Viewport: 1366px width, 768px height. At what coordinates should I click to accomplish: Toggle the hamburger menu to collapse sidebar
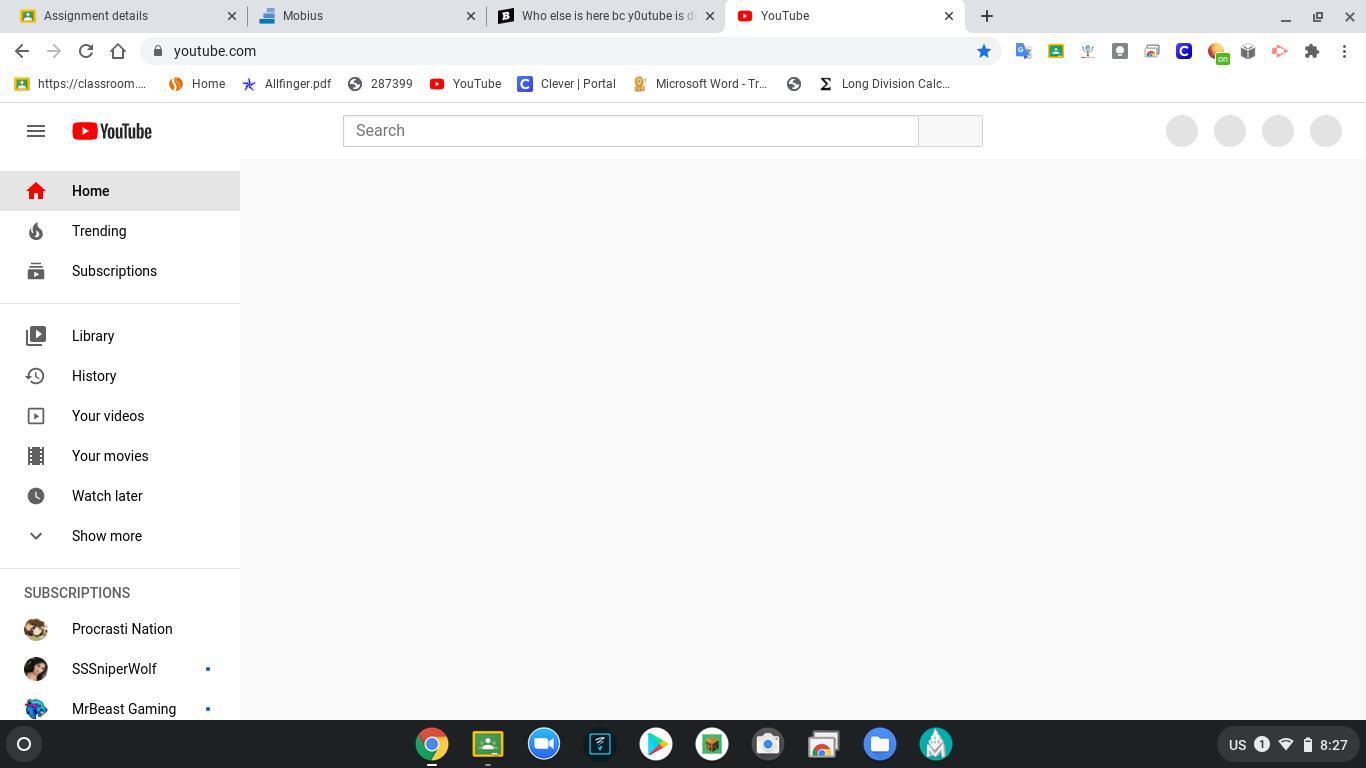click(35, 130)
